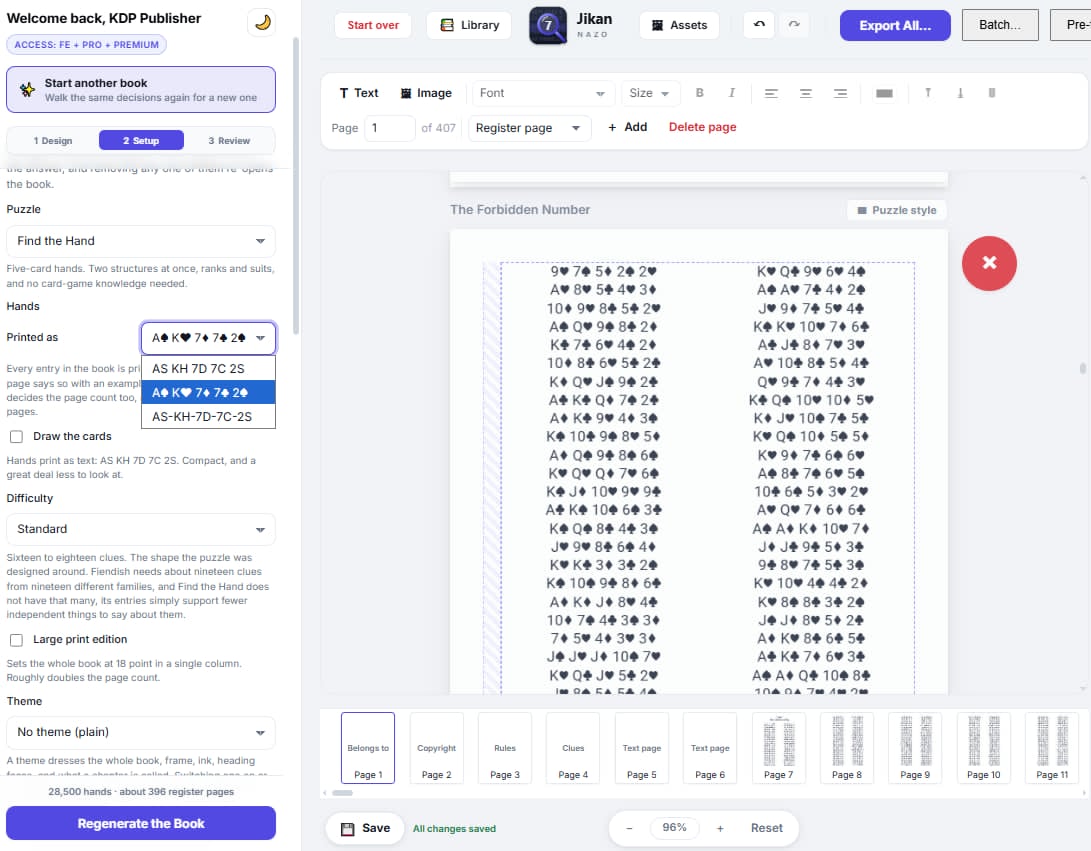This screenshot has height=851, width=1091.
Task: Switch to the 3 Review tab
Action: pyautogui.click(x=229, y=141)
